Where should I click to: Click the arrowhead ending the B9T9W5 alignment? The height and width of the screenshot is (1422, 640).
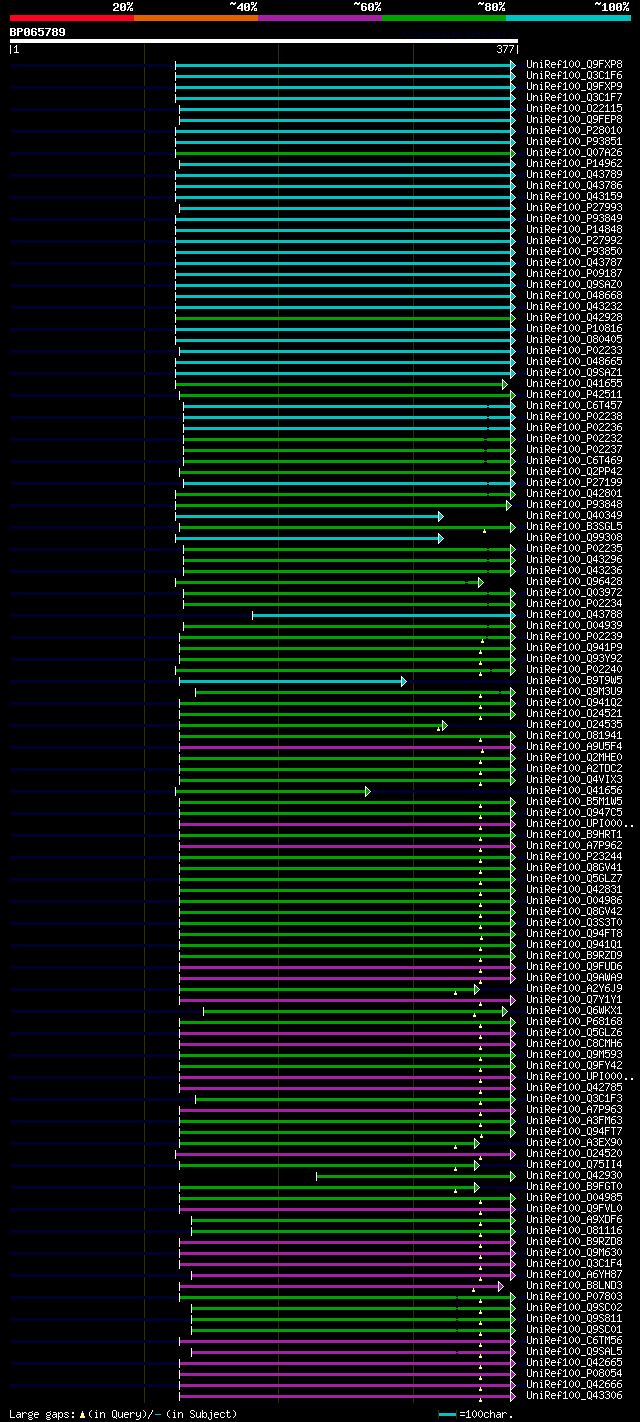pos(404,681)
